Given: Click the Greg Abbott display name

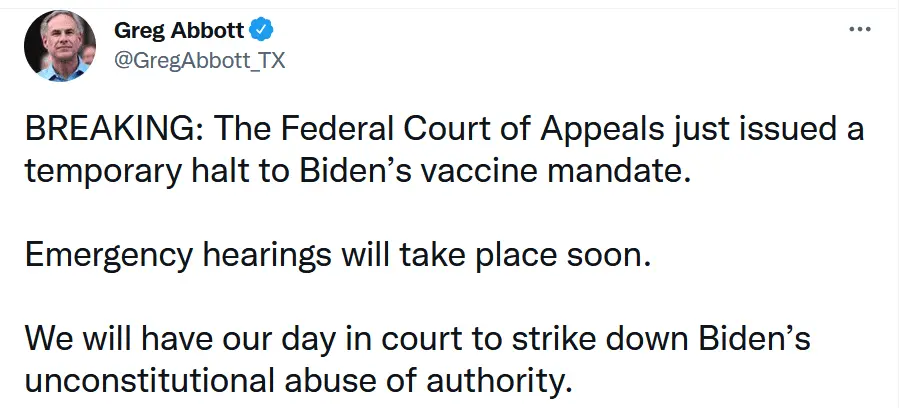Looking at the screenshot, I should point(186,29).
